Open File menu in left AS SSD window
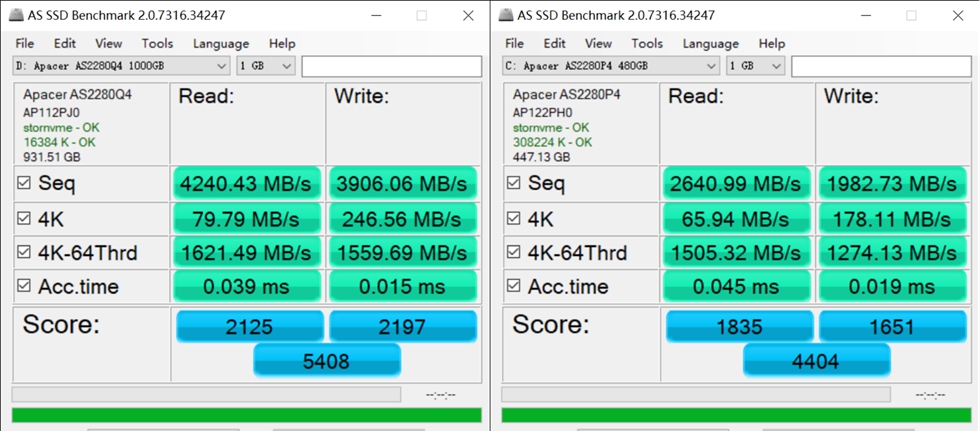Image resolution: width=980 pixels, height=431 pixels. 24,44
